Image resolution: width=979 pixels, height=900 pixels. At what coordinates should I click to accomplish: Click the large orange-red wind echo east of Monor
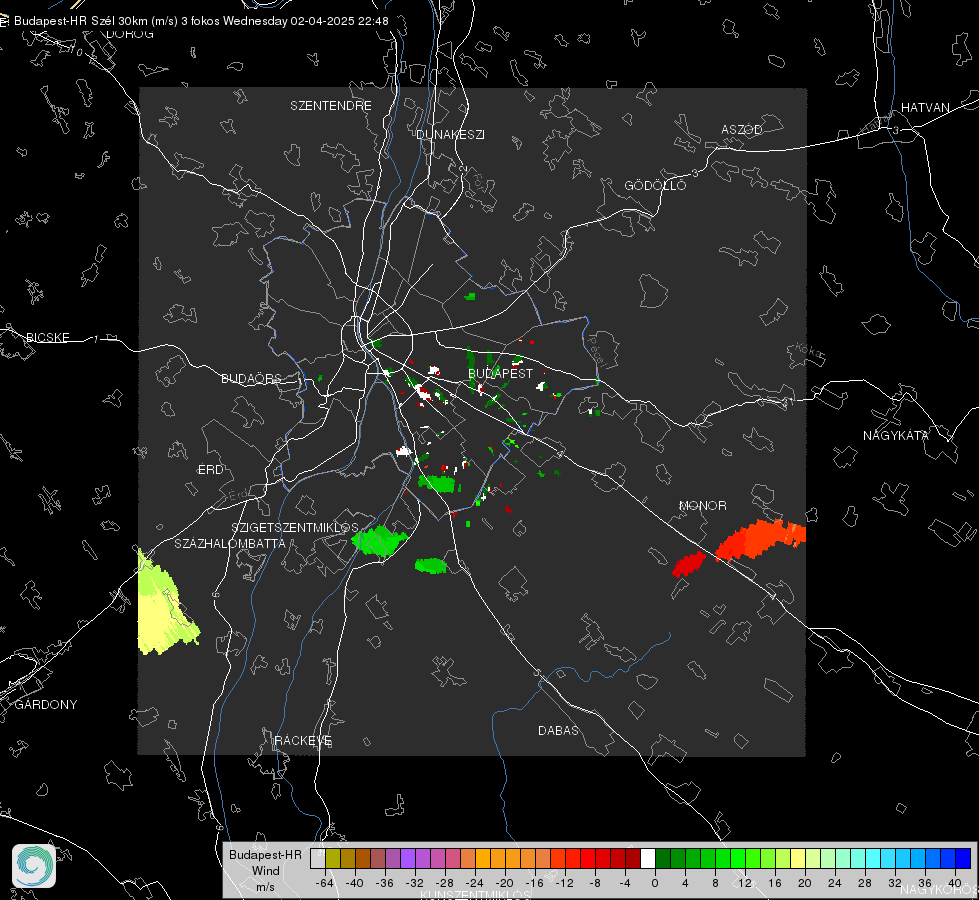(x=762, y=538)
